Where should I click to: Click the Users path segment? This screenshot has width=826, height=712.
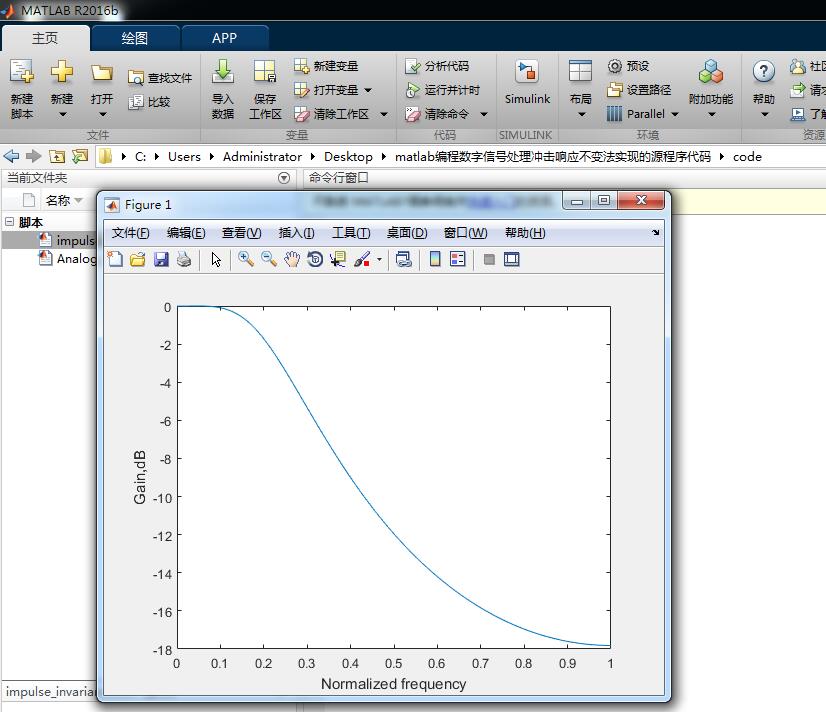point(184,156)
